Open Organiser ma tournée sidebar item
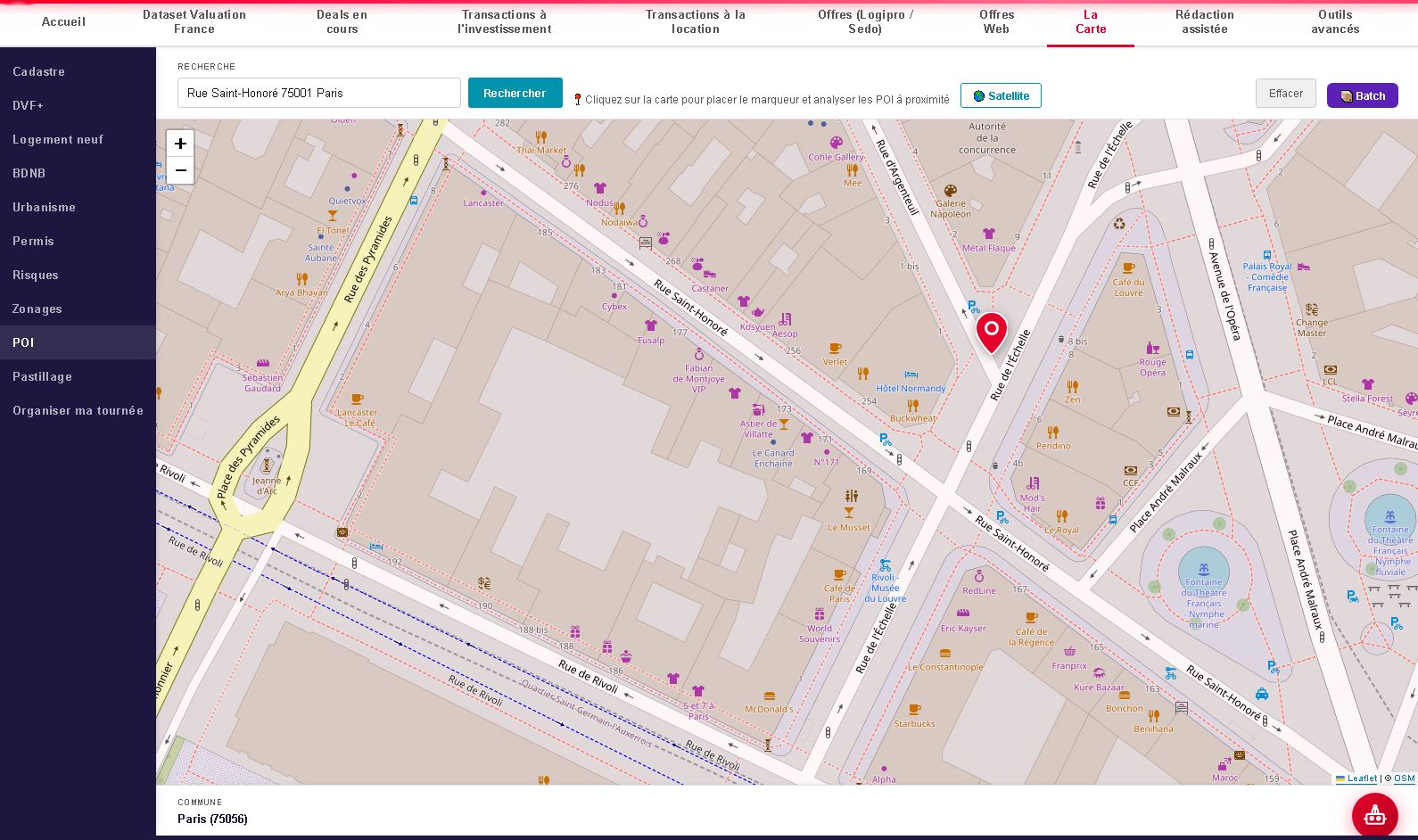The image size is (1418, 840). point(78,410)
